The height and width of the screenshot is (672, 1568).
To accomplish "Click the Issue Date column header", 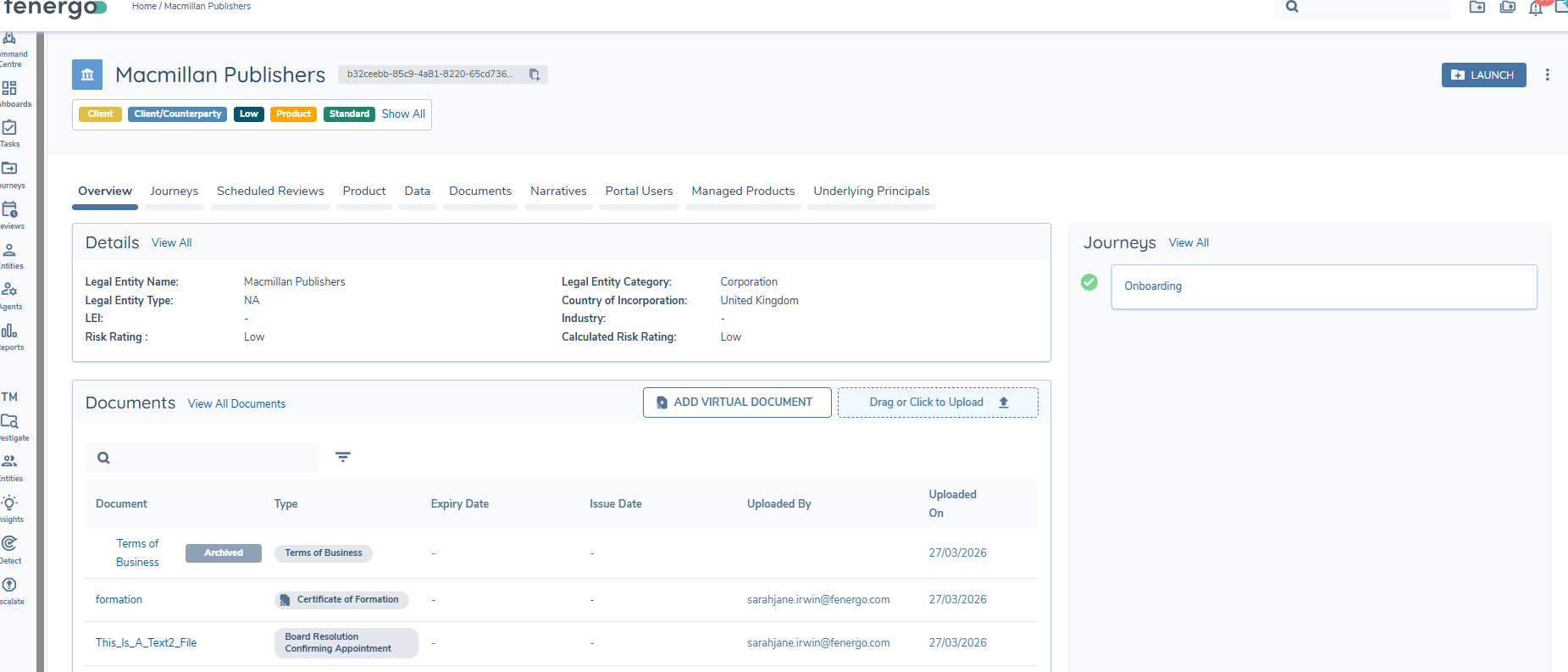I will tap(615, 503).
